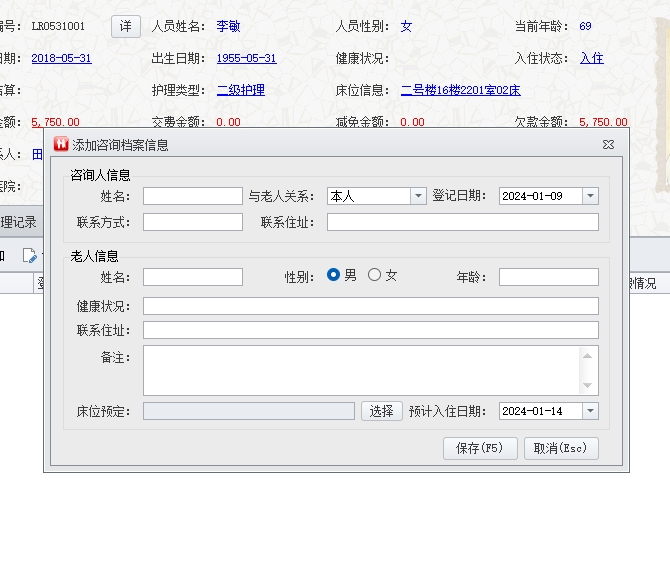Click the 1955-05-31 birth date link
This screenshot has height=567, width=670.
pyautogui.click(x=246, y=58)
